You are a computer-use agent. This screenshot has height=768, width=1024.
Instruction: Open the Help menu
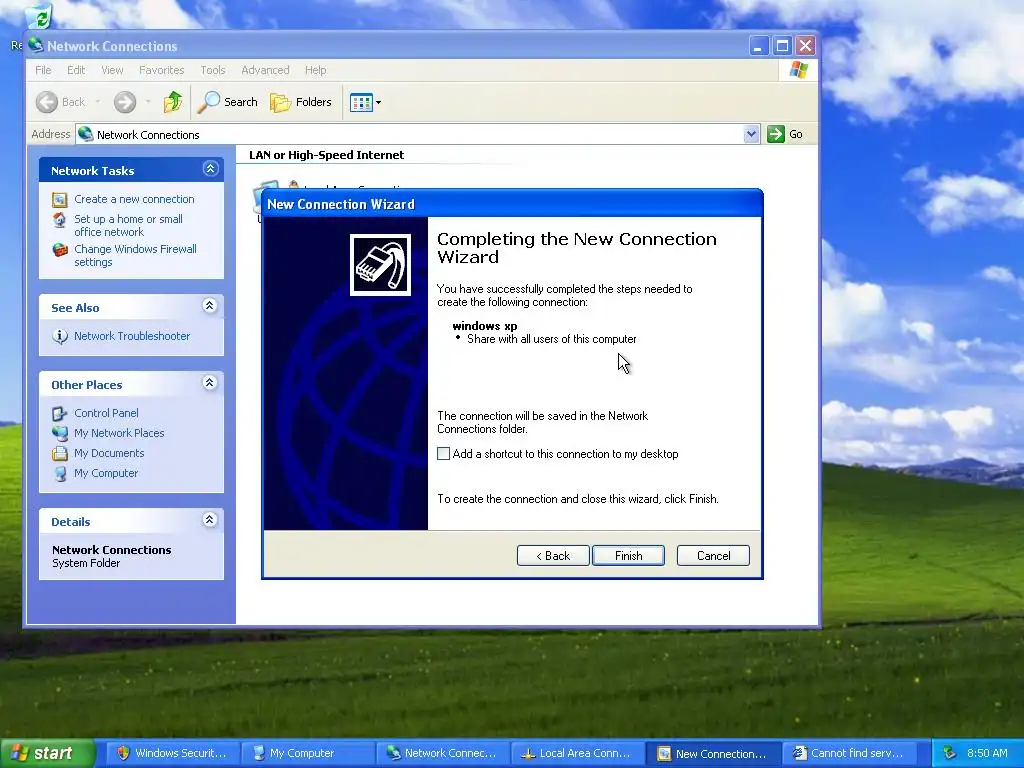315,70
